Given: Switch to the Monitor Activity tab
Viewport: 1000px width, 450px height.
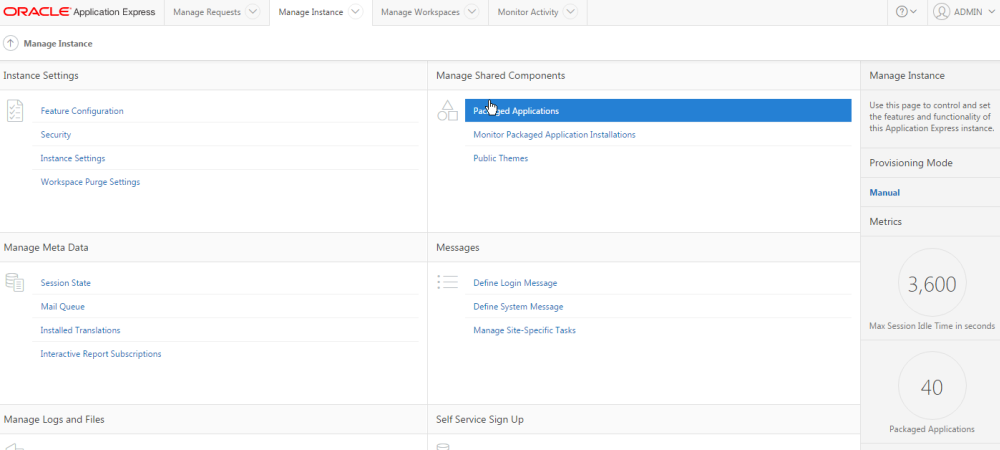Looking at the screenshot, I should [527, 12].
